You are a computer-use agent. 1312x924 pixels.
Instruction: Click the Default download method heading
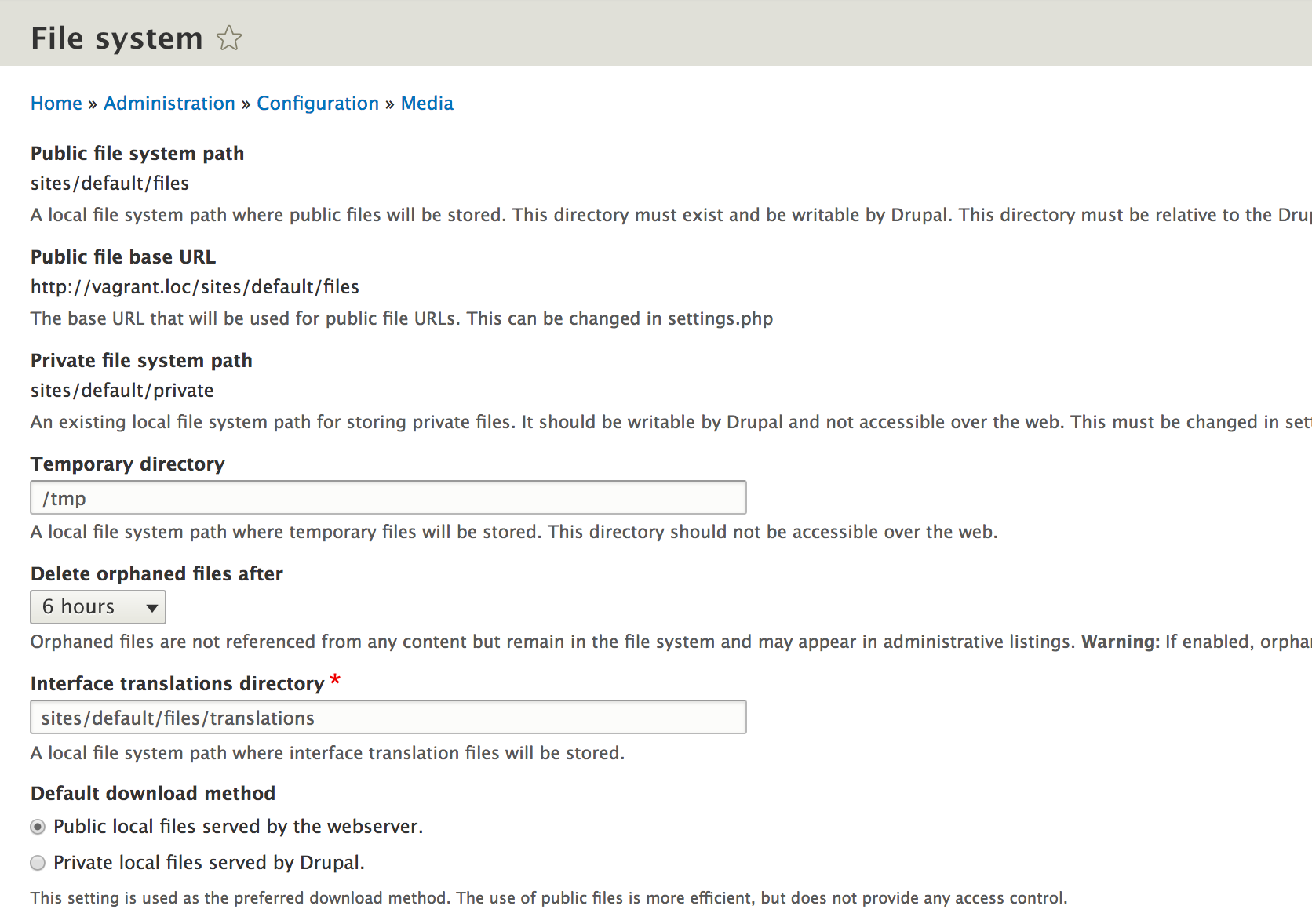click(x=153, y=794)
